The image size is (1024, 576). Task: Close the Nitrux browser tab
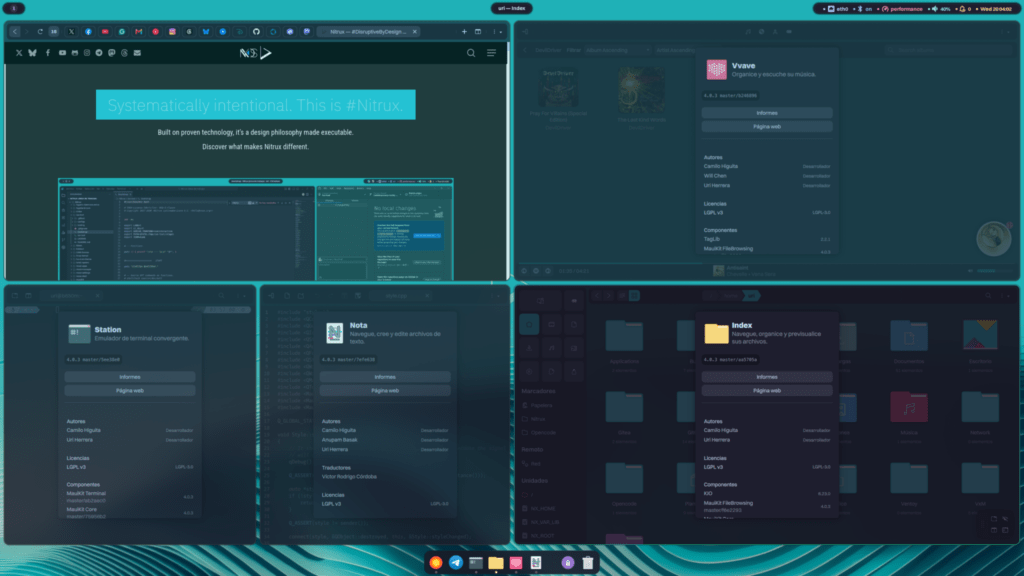[414, 31]
